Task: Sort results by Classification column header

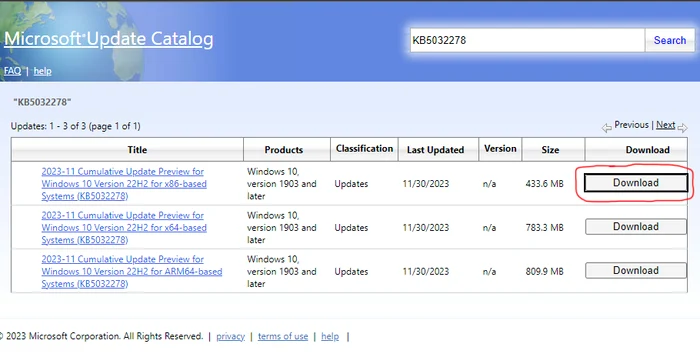Action: coord(364,149)
